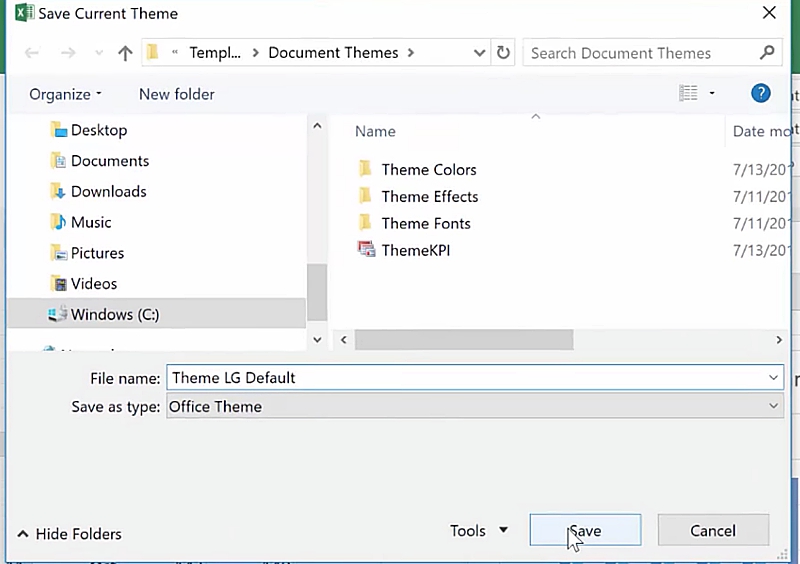Select Windows (C:) drive in sidebar
Screen dimensions: 800x564
(x=114, y=314)
